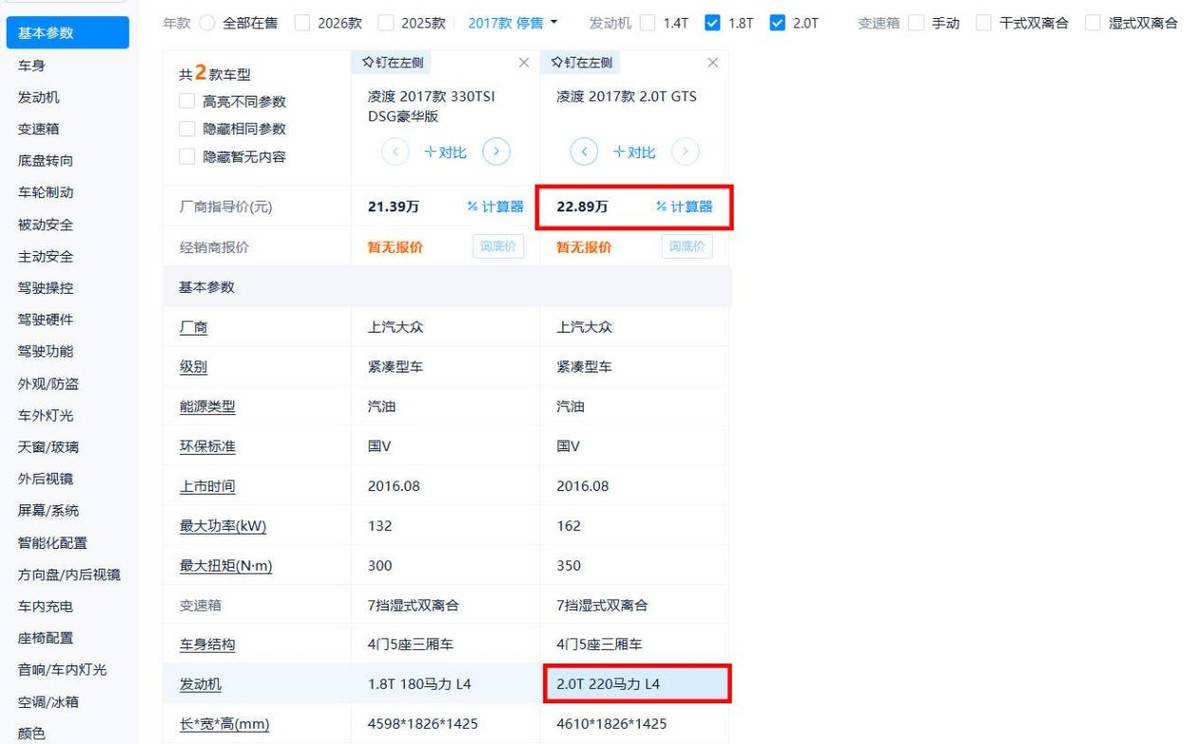1200x744 pixels.
Task: Click 询底价 for the 2.0T GTS
Action: (685, 246)
